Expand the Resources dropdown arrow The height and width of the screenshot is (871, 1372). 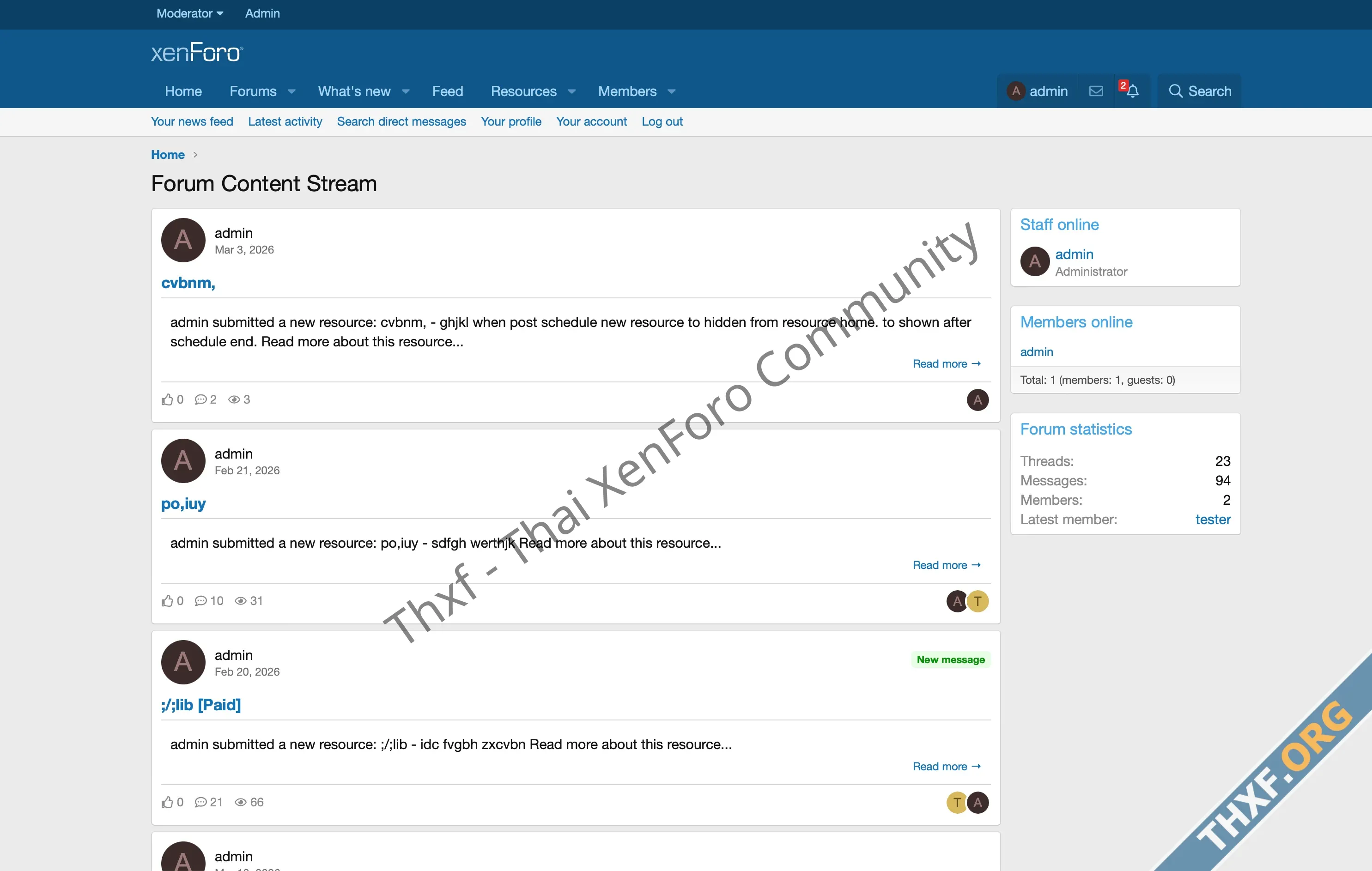pyautogui.click(x=571, y=92)
